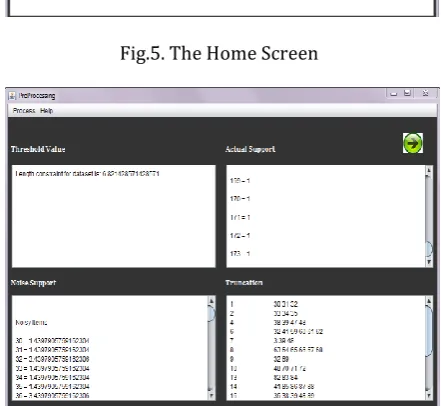Viewport: 441px width, 406px height.
Task: Close the PreProcessing window
Action: [425, 93]
